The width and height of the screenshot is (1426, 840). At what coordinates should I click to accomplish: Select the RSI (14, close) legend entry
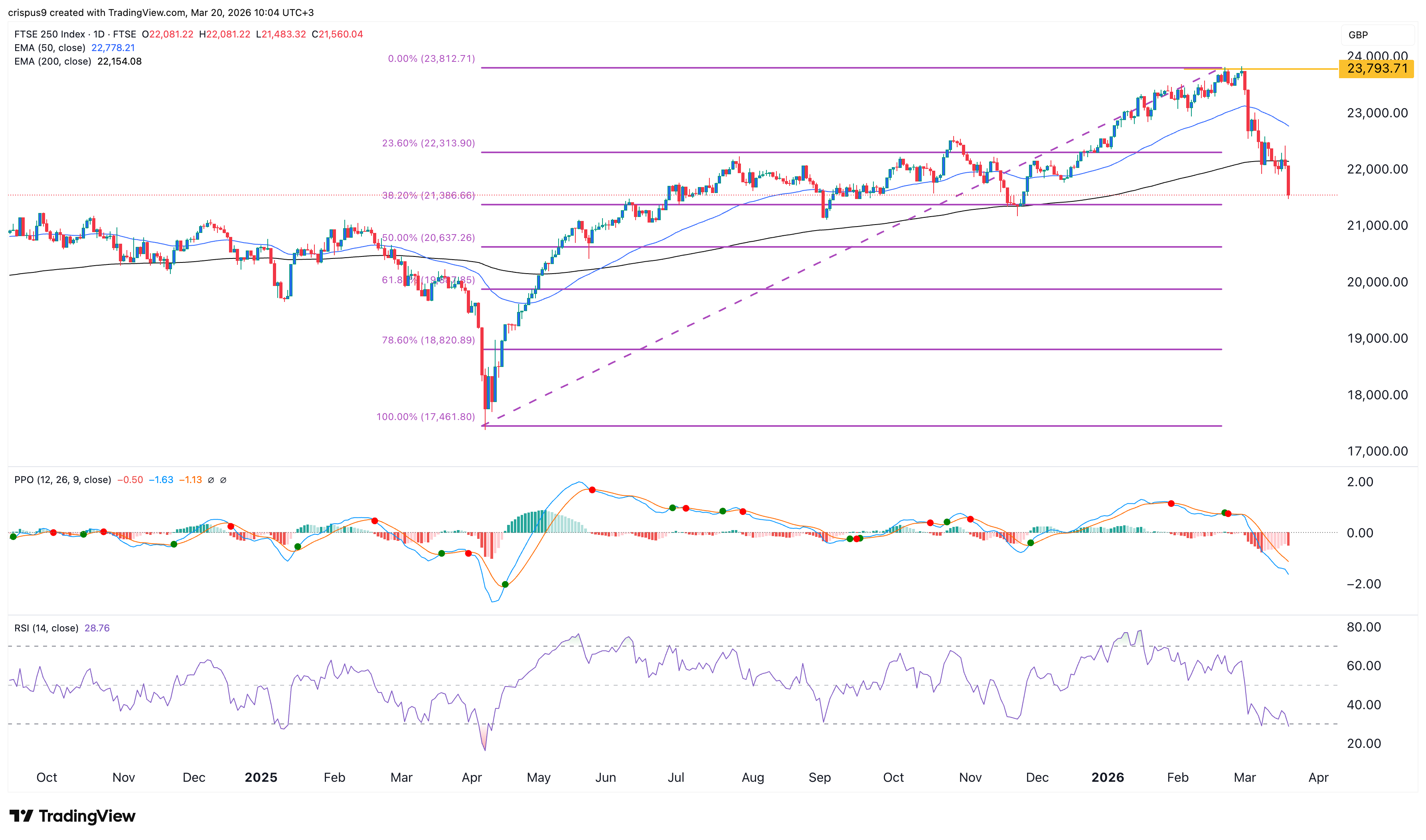46,628
